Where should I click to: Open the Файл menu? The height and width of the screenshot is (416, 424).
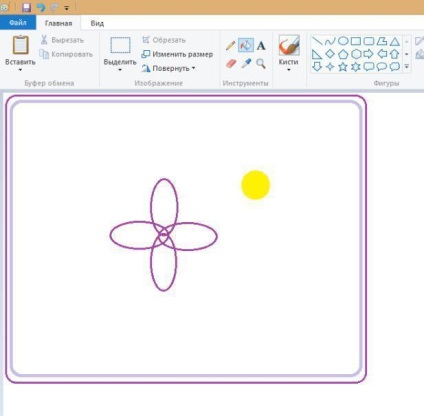click(x=18, y=23)
